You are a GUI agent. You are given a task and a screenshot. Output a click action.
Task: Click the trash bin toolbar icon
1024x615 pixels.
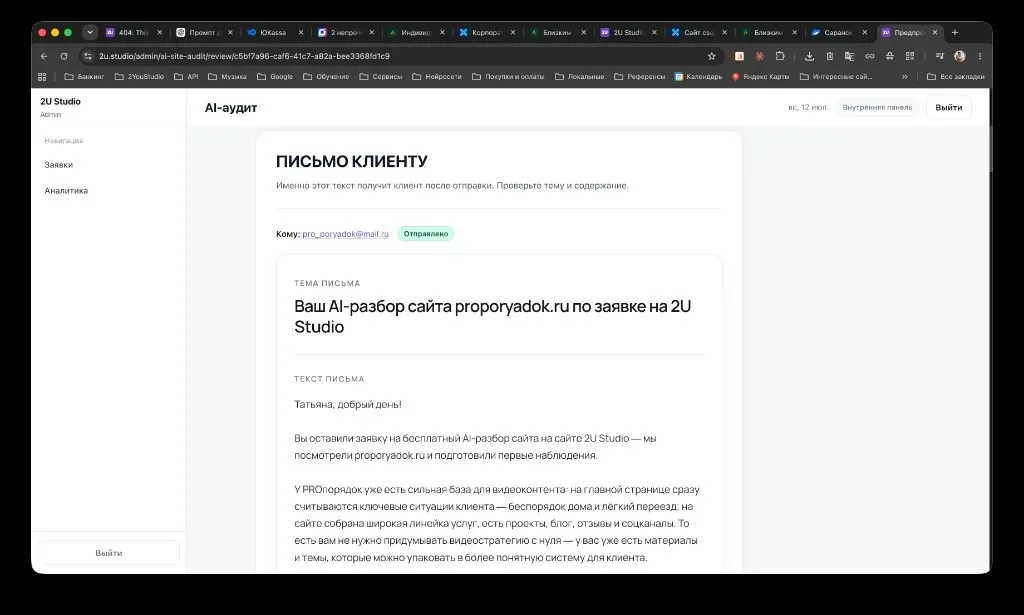pos(829,56)
